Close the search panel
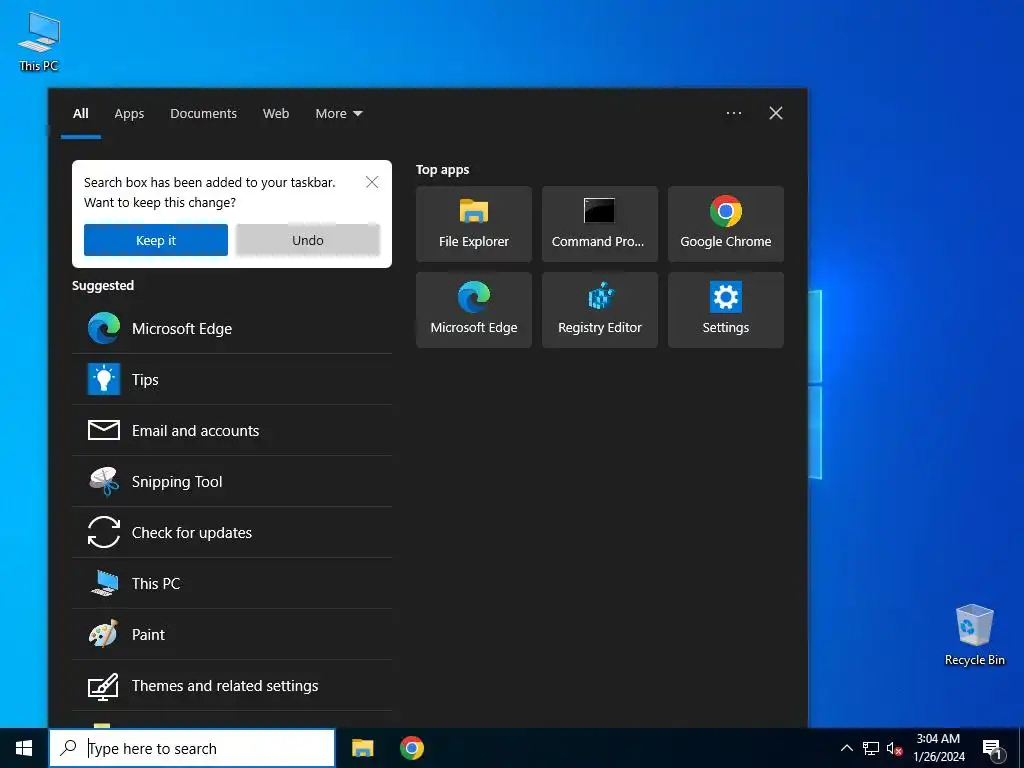This screenshot has height=768, width=1024. click(776, 113)
